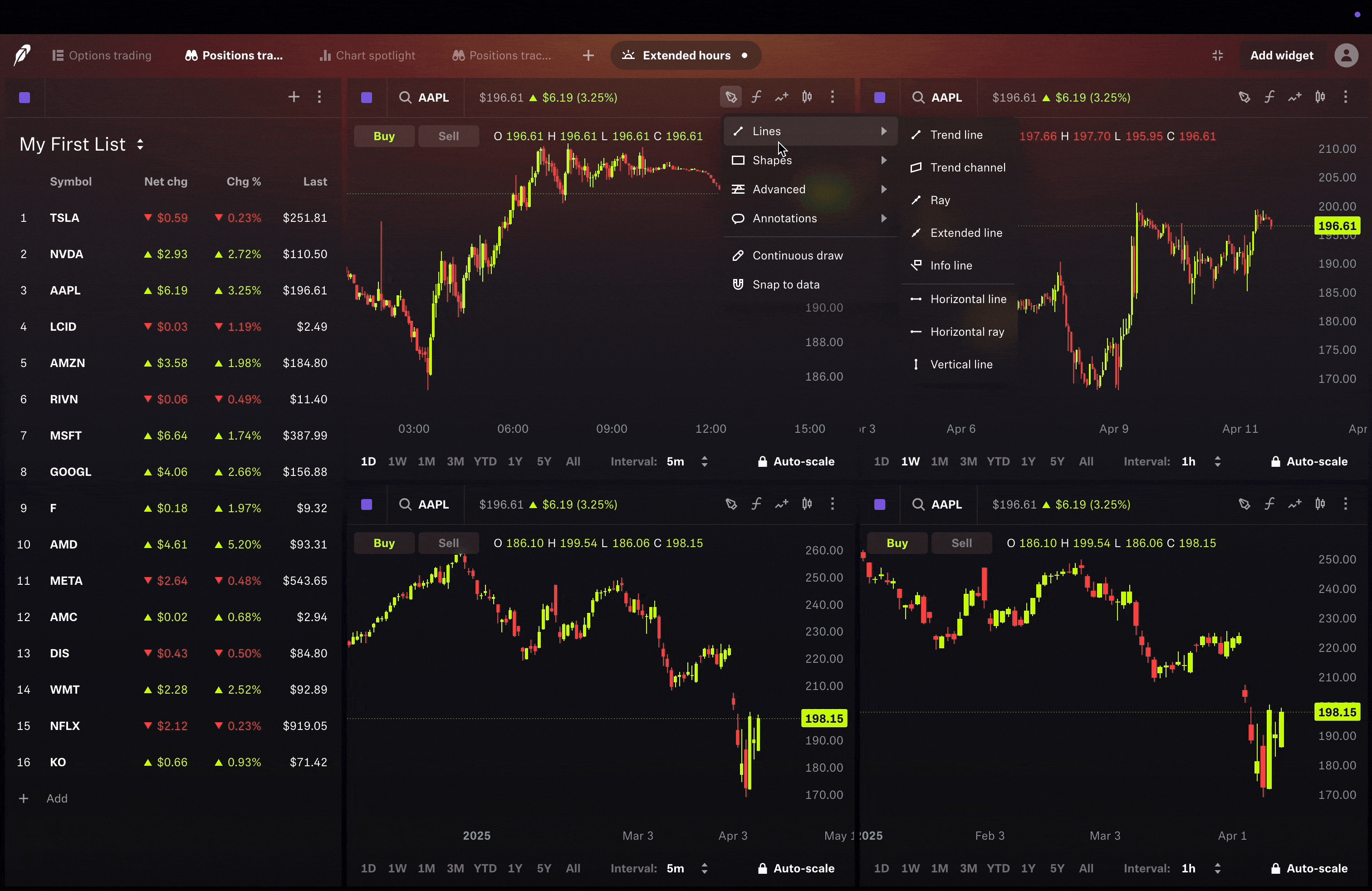Screen dimensions: 1372x891
Task: Click the collapse layout icon beside Add widget
Action: pos(1217,55)
